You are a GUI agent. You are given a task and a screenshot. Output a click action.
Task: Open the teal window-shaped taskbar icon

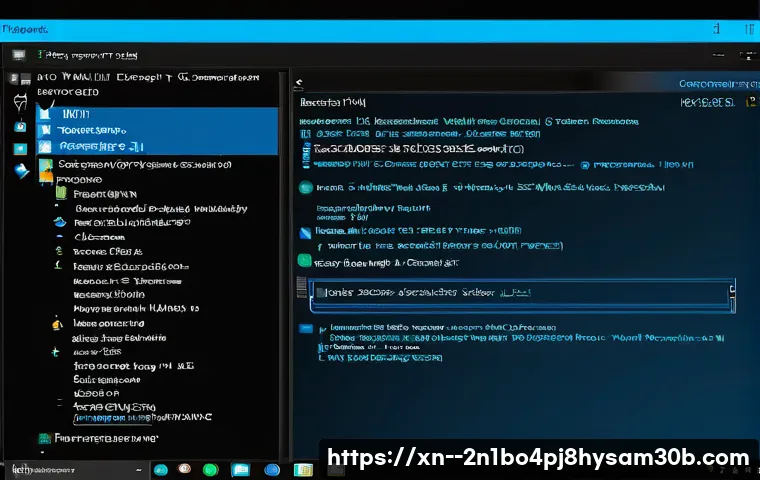240,469
